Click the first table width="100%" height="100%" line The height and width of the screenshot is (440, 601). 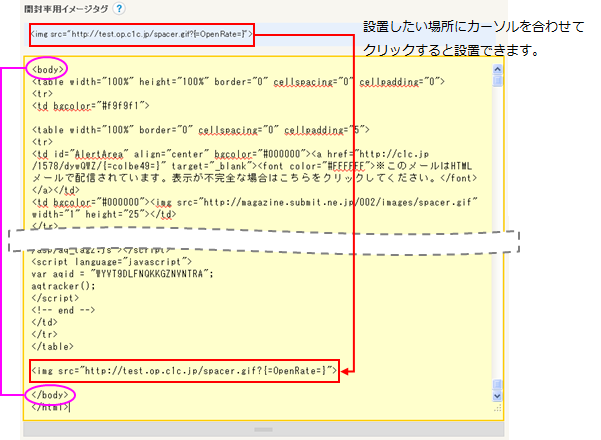pyautogui.click(x=238, y=82)
